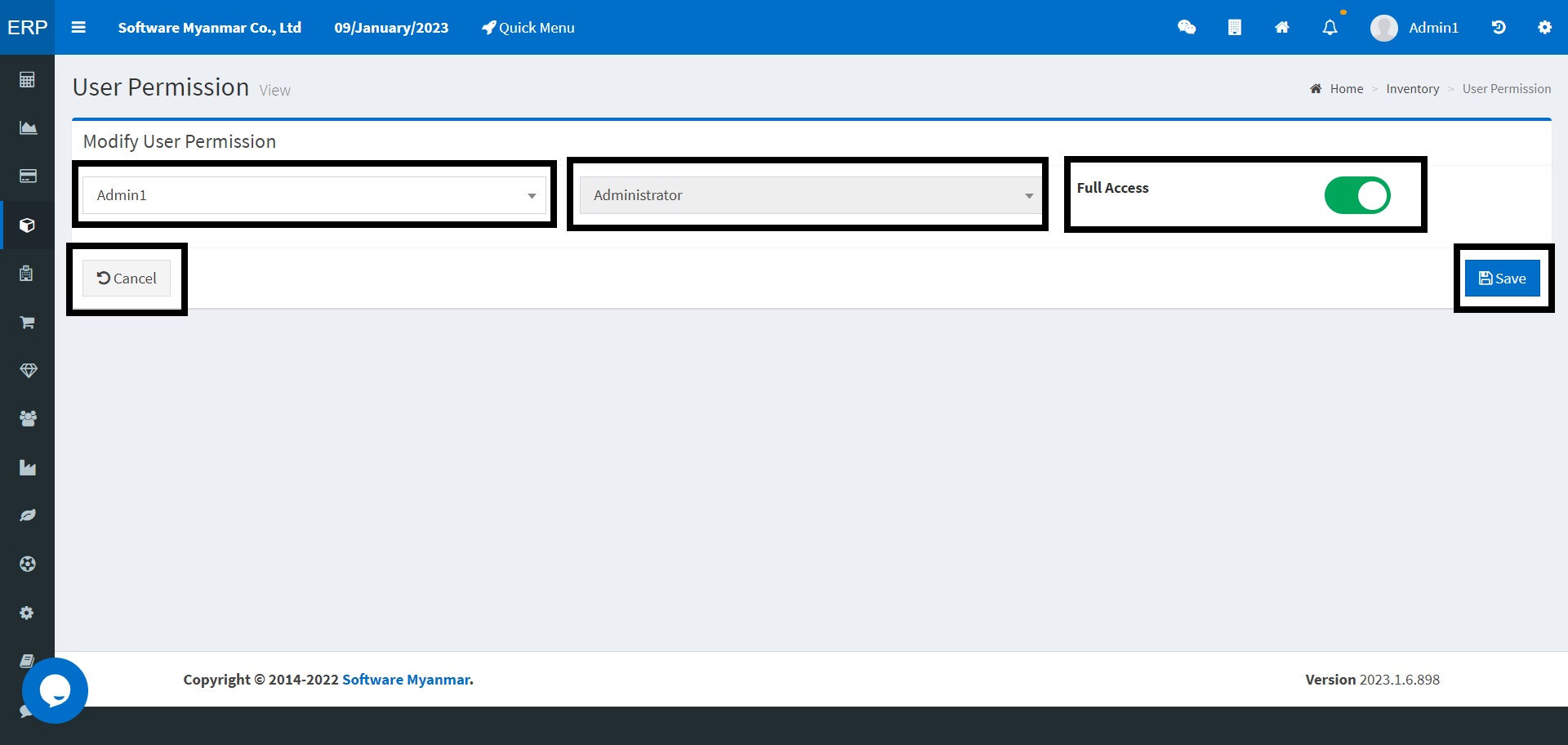Click the 'Full Access' label
This screenshot has width=1568, height=745.
(1112, 188)
